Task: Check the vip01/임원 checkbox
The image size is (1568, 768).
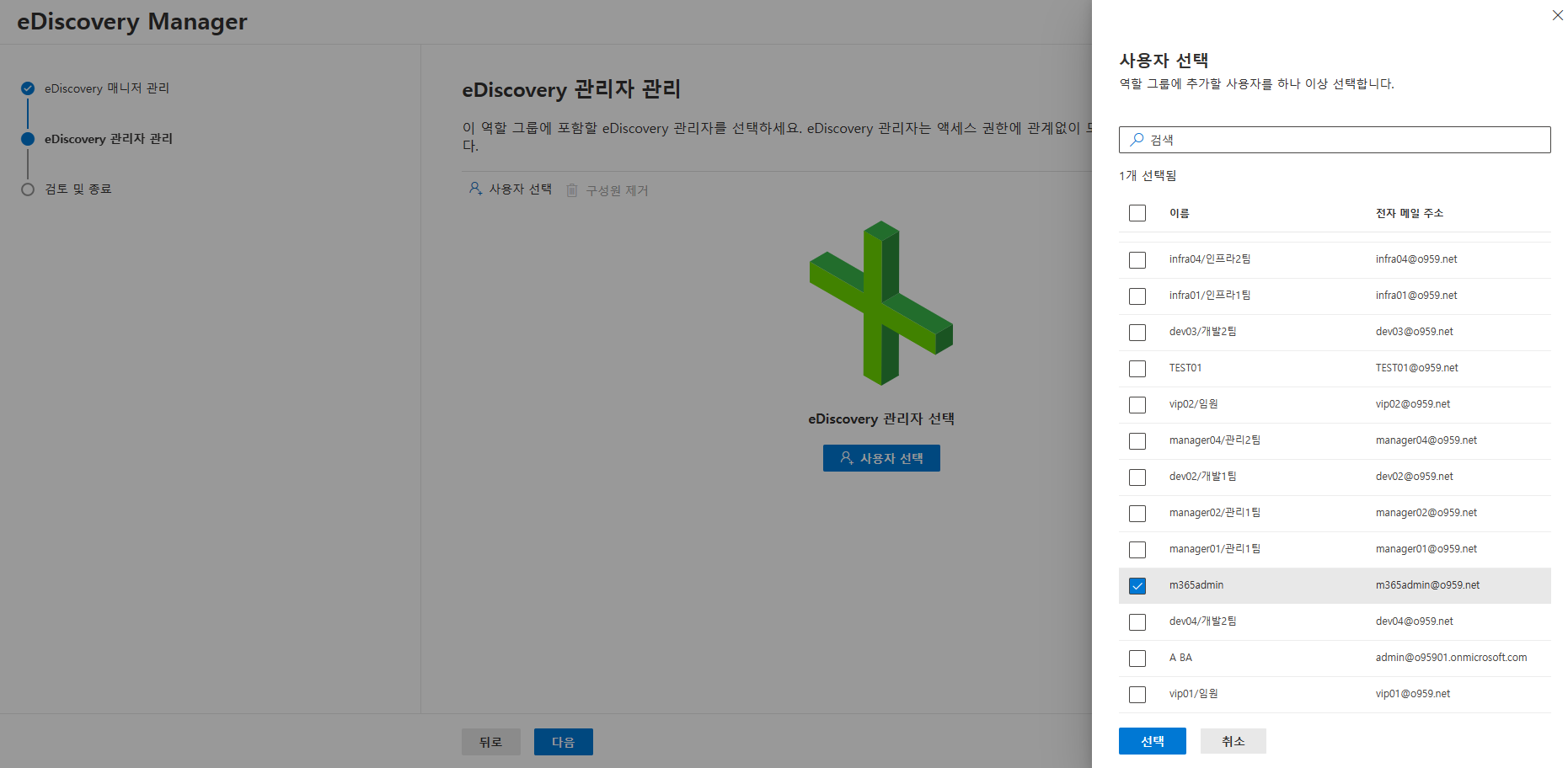Action: 1137,695
